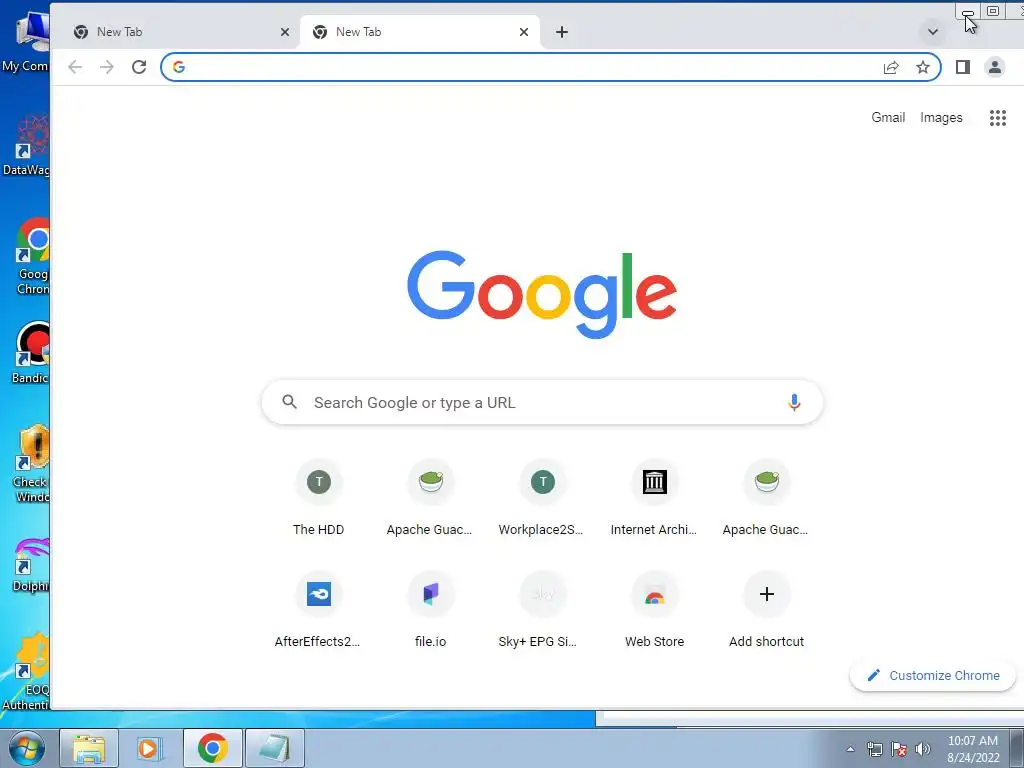The width and height of the screenshot is (1024, 768).
Task: Open the side panel icon
Action: pyautogui.click(x=963, y=67)
